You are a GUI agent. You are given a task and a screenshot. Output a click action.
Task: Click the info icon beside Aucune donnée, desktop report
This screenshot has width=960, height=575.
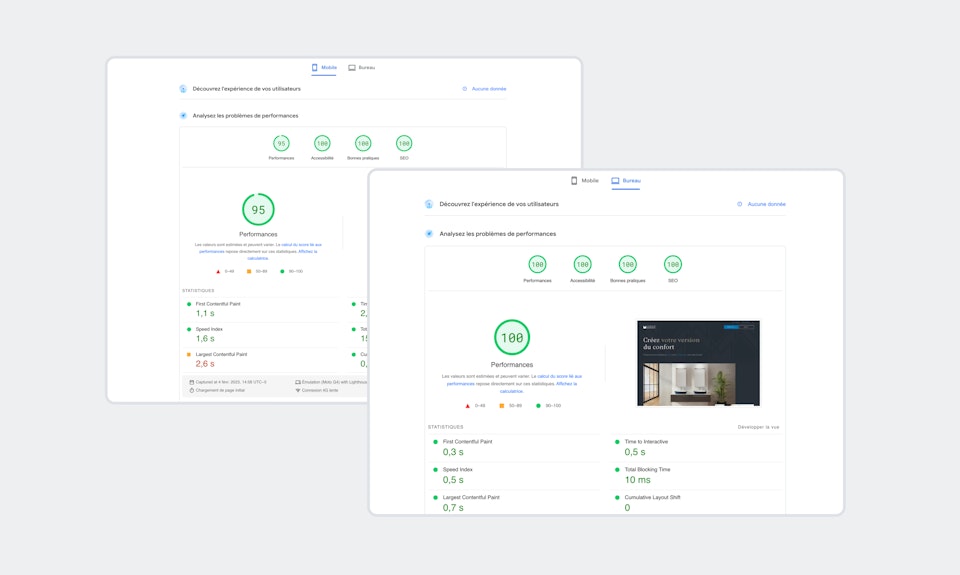(x=740, y=204)
